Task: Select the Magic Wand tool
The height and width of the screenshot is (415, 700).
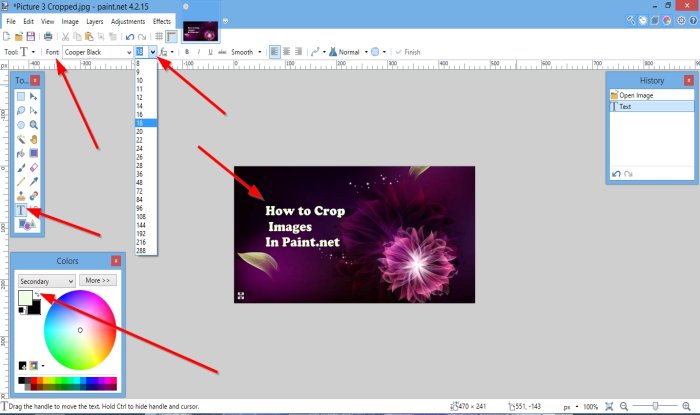Action: pyautogui.click(x=21, y=139)
